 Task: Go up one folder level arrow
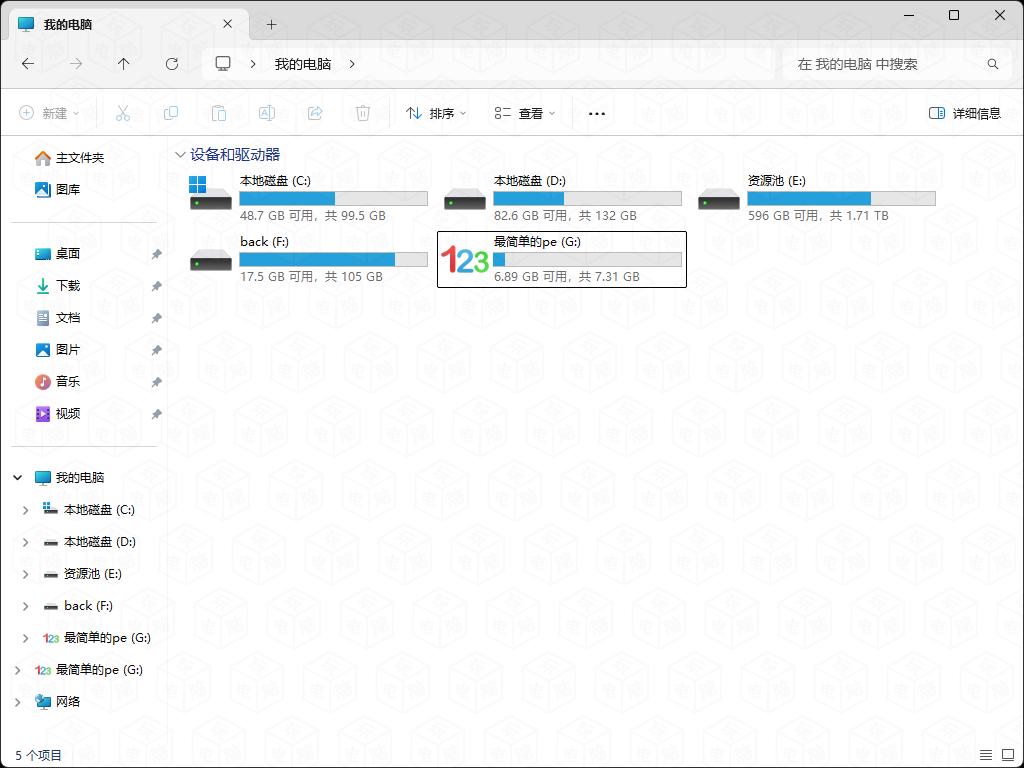(x=124, y=64)
